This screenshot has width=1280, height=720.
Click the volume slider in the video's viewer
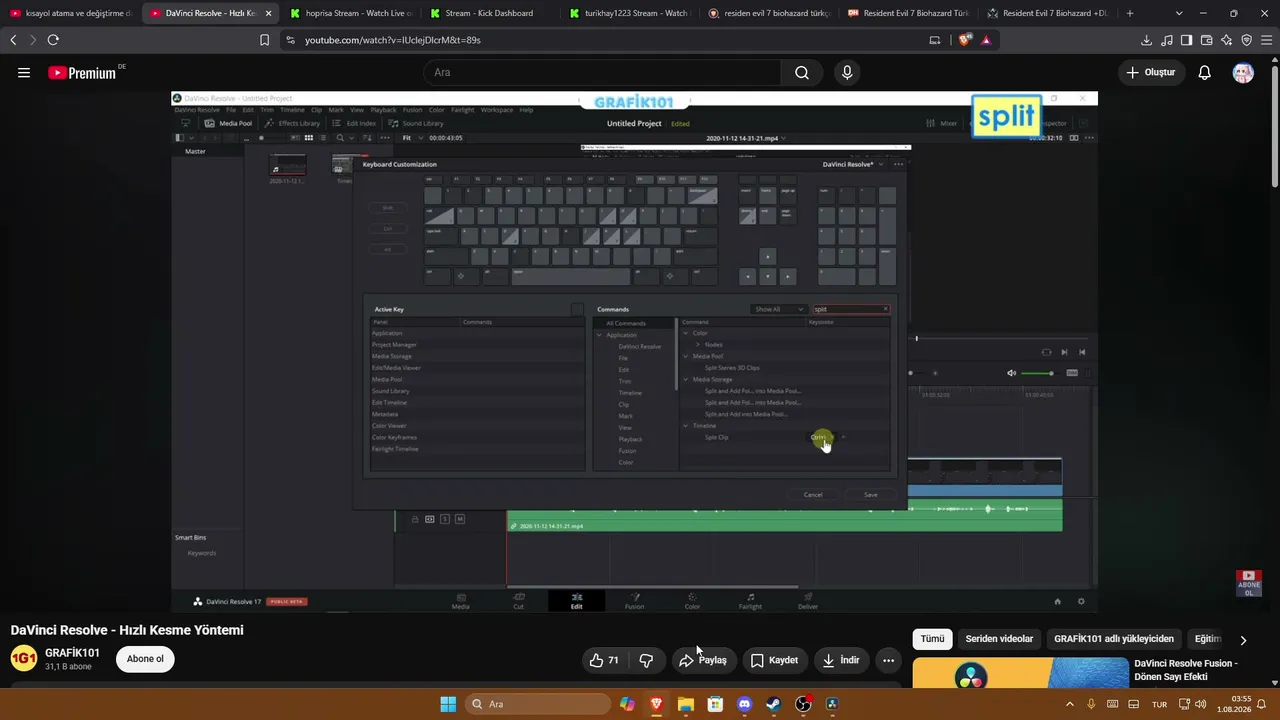(x=1036, y=373)
